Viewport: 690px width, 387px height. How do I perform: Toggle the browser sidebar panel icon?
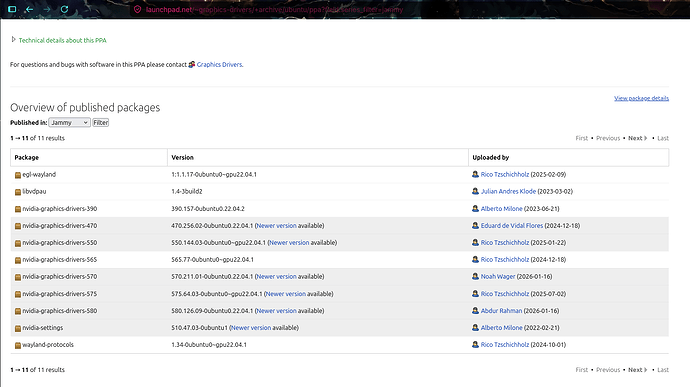tap(12, 9)
